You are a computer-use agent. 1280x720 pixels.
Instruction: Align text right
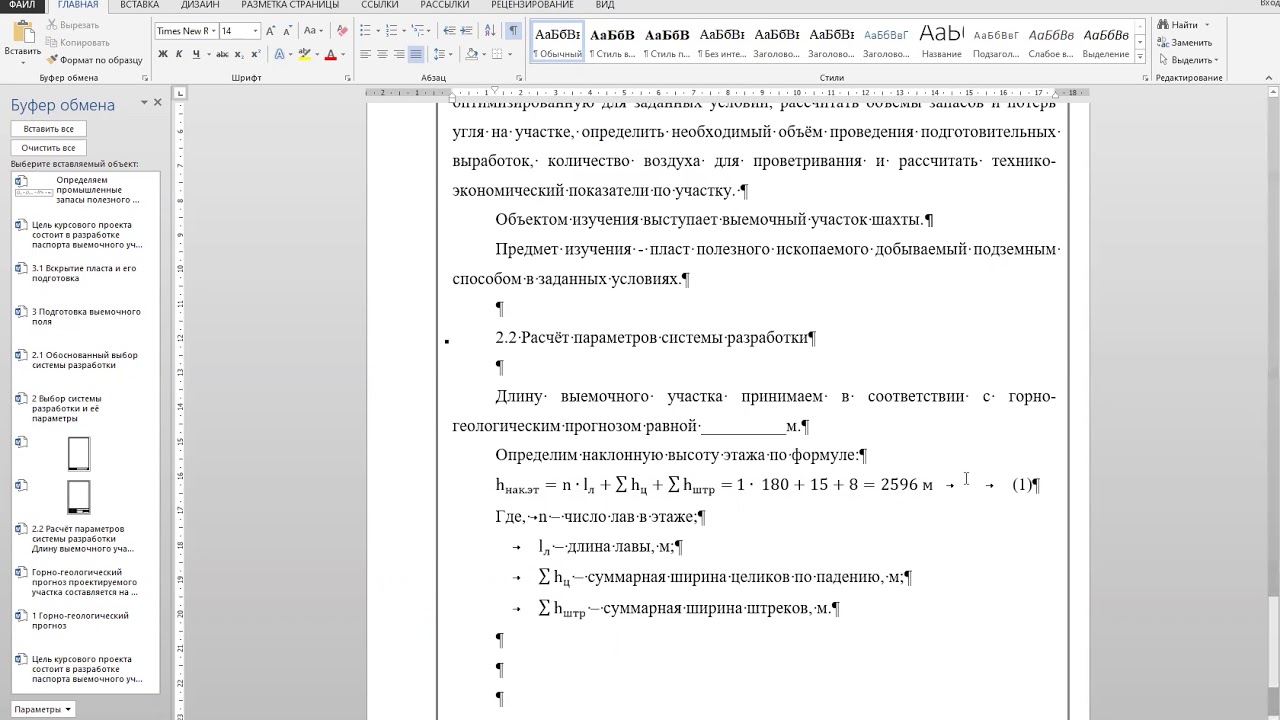point(399,54)
